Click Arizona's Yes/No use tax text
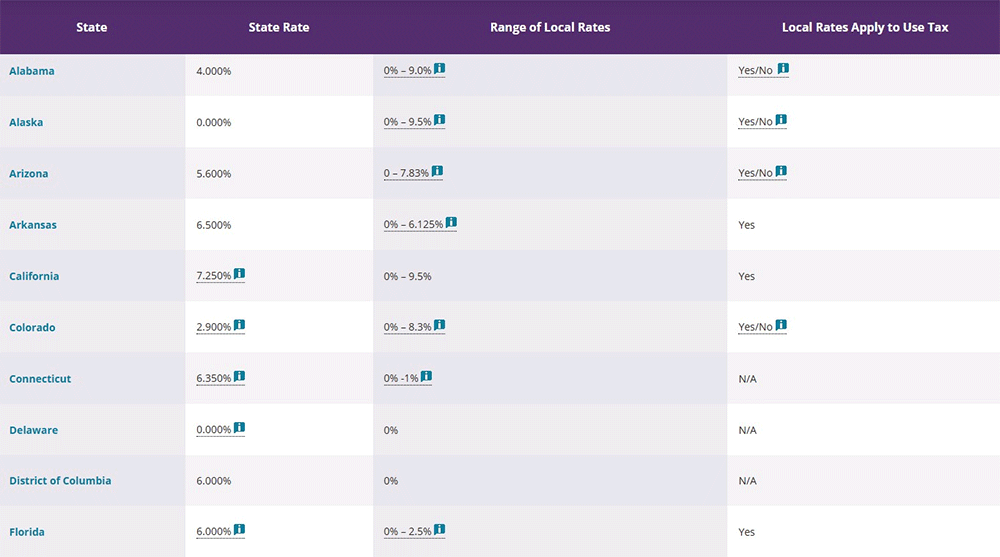The height and width of the screenshot is (557, 1000). (755, 174)
